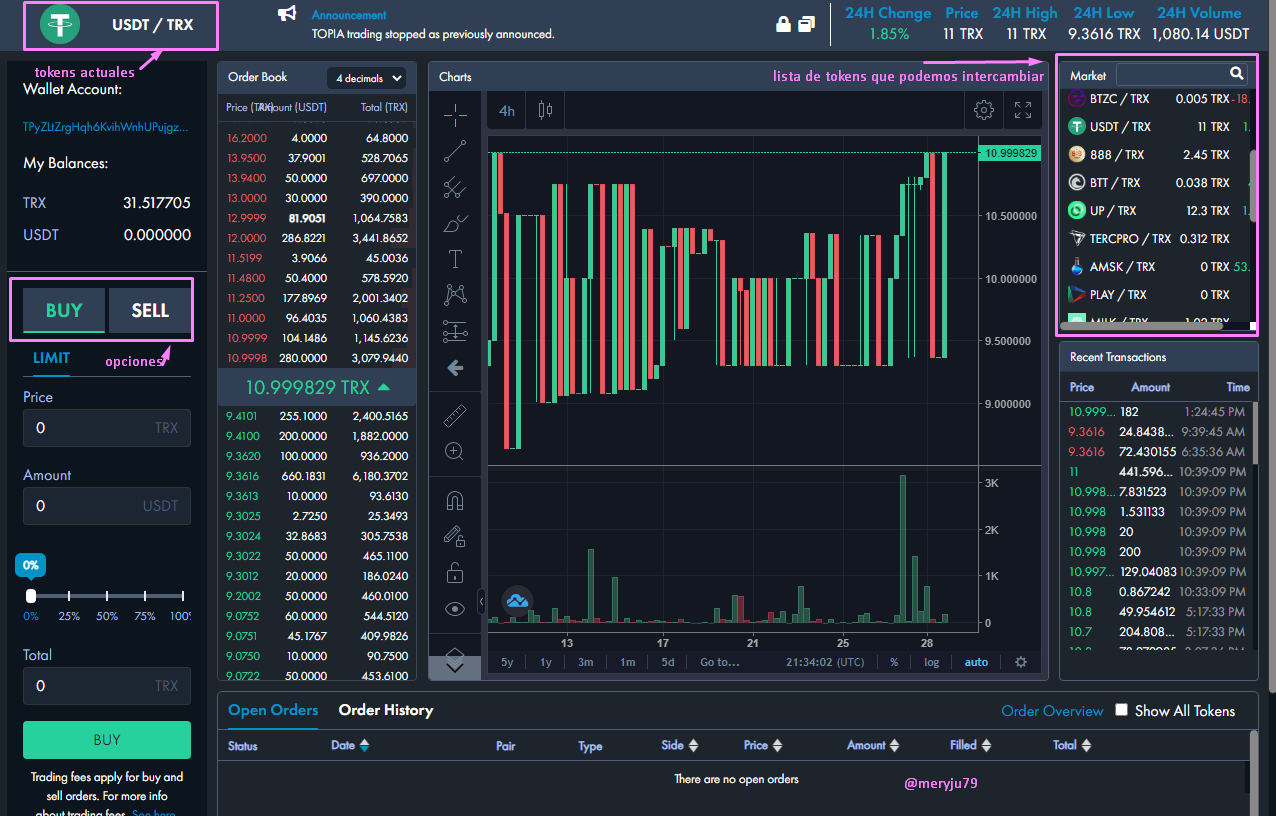
Task: Switch to the SELL tab
Action: [150, 310]
